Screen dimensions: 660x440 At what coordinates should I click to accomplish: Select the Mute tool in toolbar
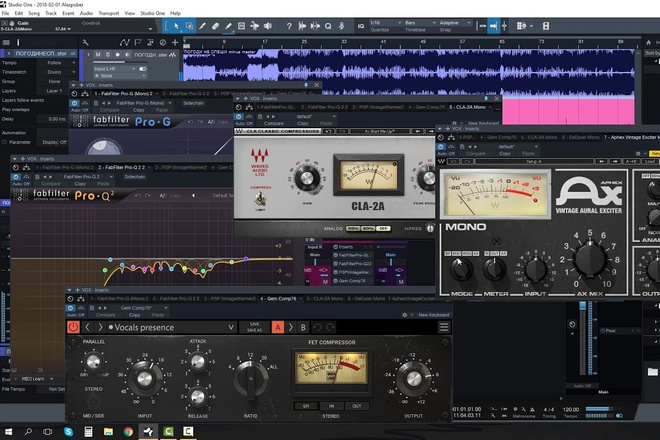[x=241, y=26]
